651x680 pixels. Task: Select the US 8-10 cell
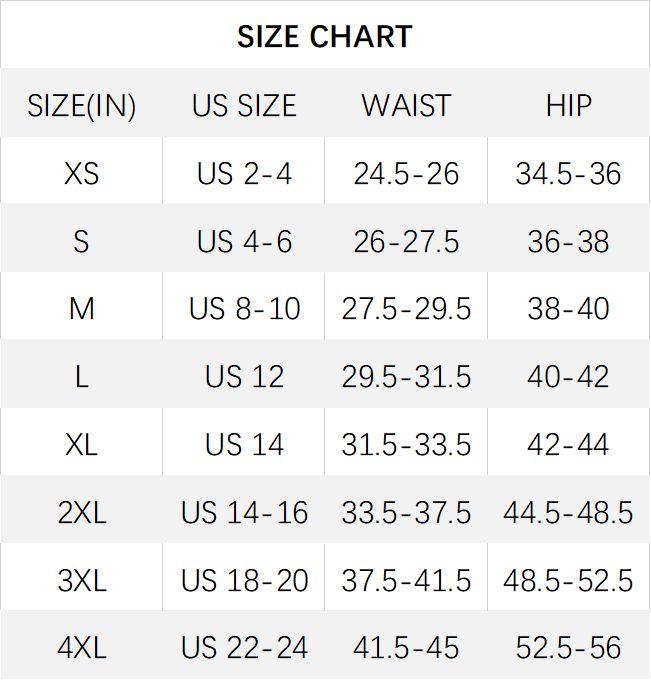[x=244, y=309]
